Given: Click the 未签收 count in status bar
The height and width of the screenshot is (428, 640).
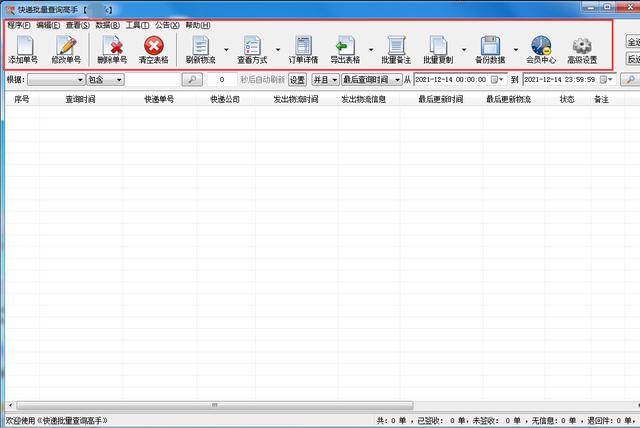Looking at the screenshot, I should click(496, 421).
